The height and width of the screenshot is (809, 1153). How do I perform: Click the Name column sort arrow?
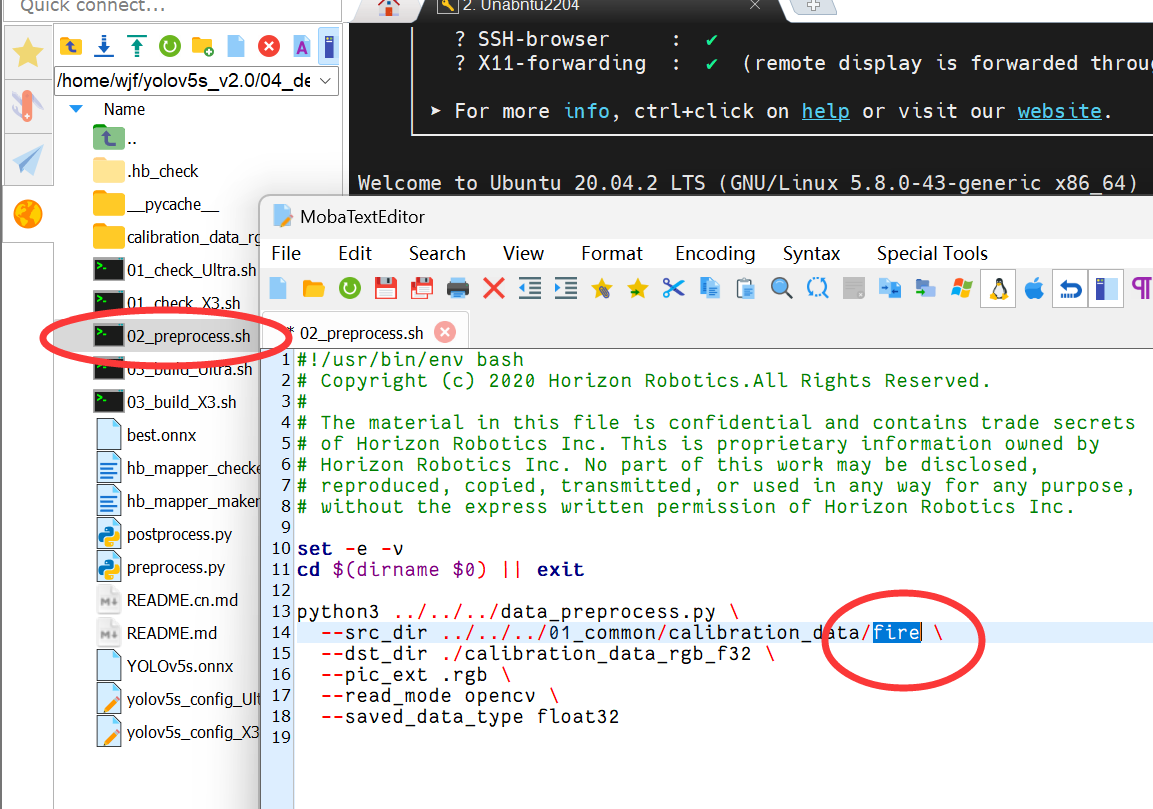coord(76,109)
